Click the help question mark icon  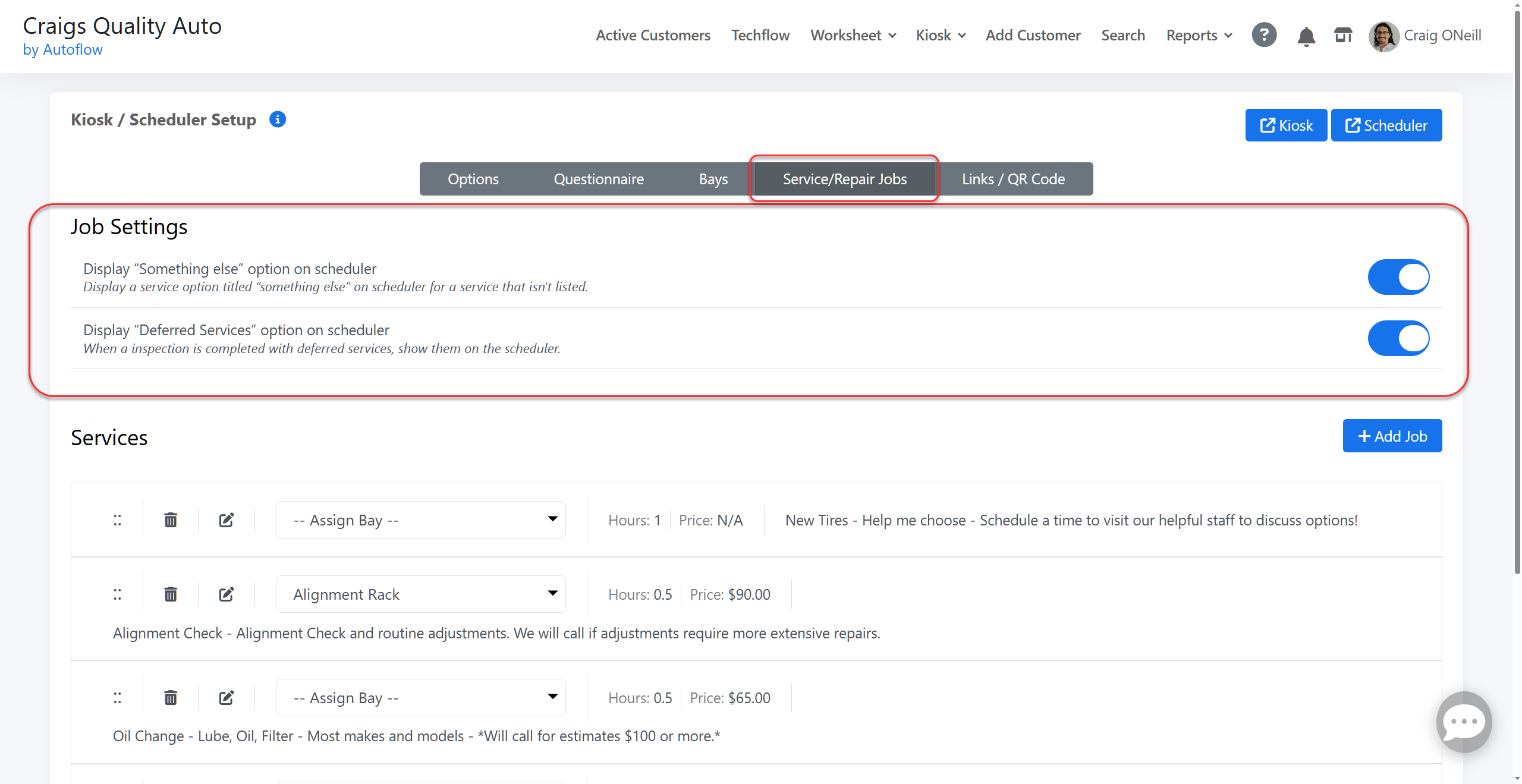pos(1264,35)
